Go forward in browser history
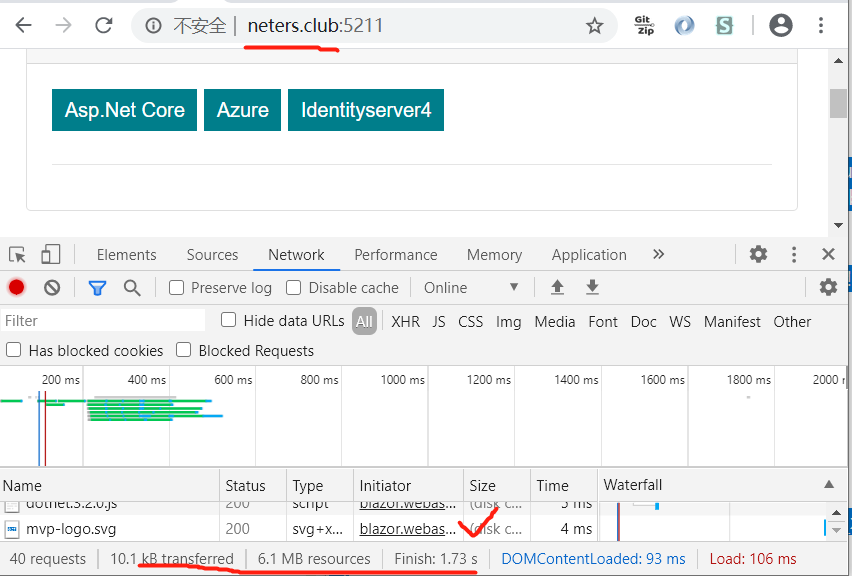The height and width of the screenshot is (576, 852). [x=64, y=25]
